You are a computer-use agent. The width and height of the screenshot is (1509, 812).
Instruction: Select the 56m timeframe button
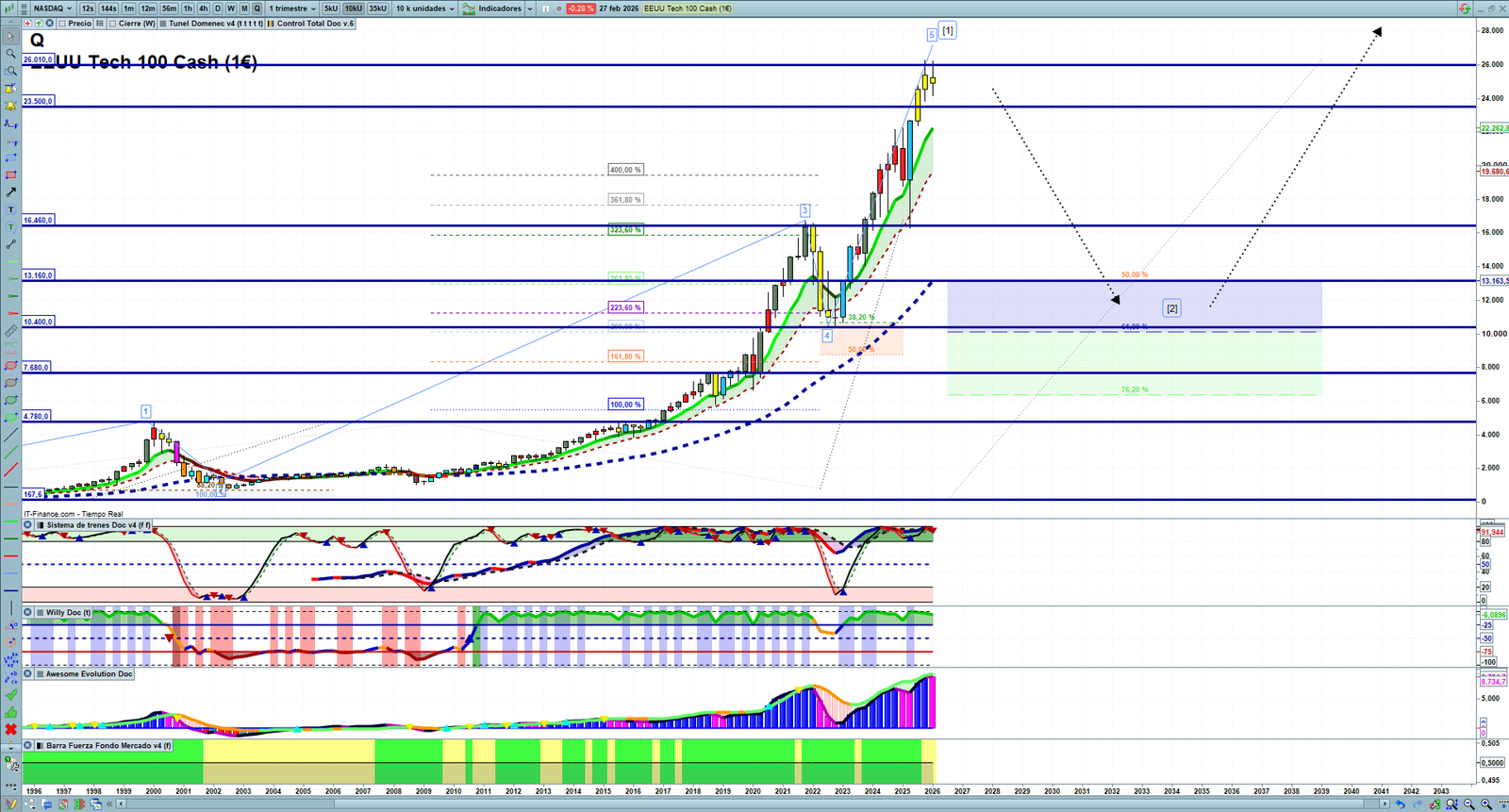(169, 8)
